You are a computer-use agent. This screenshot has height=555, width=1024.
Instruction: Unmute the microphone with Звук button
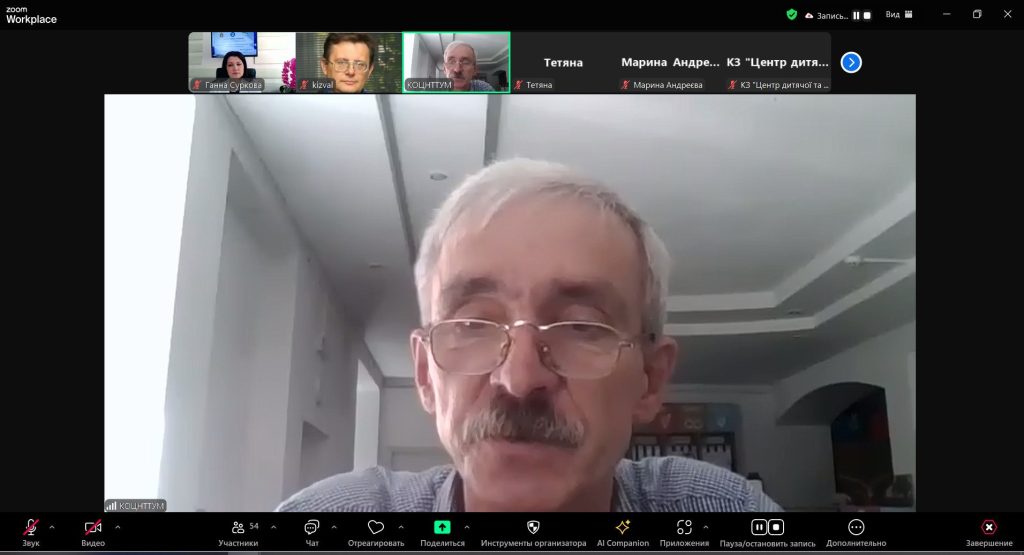point(31,528)
